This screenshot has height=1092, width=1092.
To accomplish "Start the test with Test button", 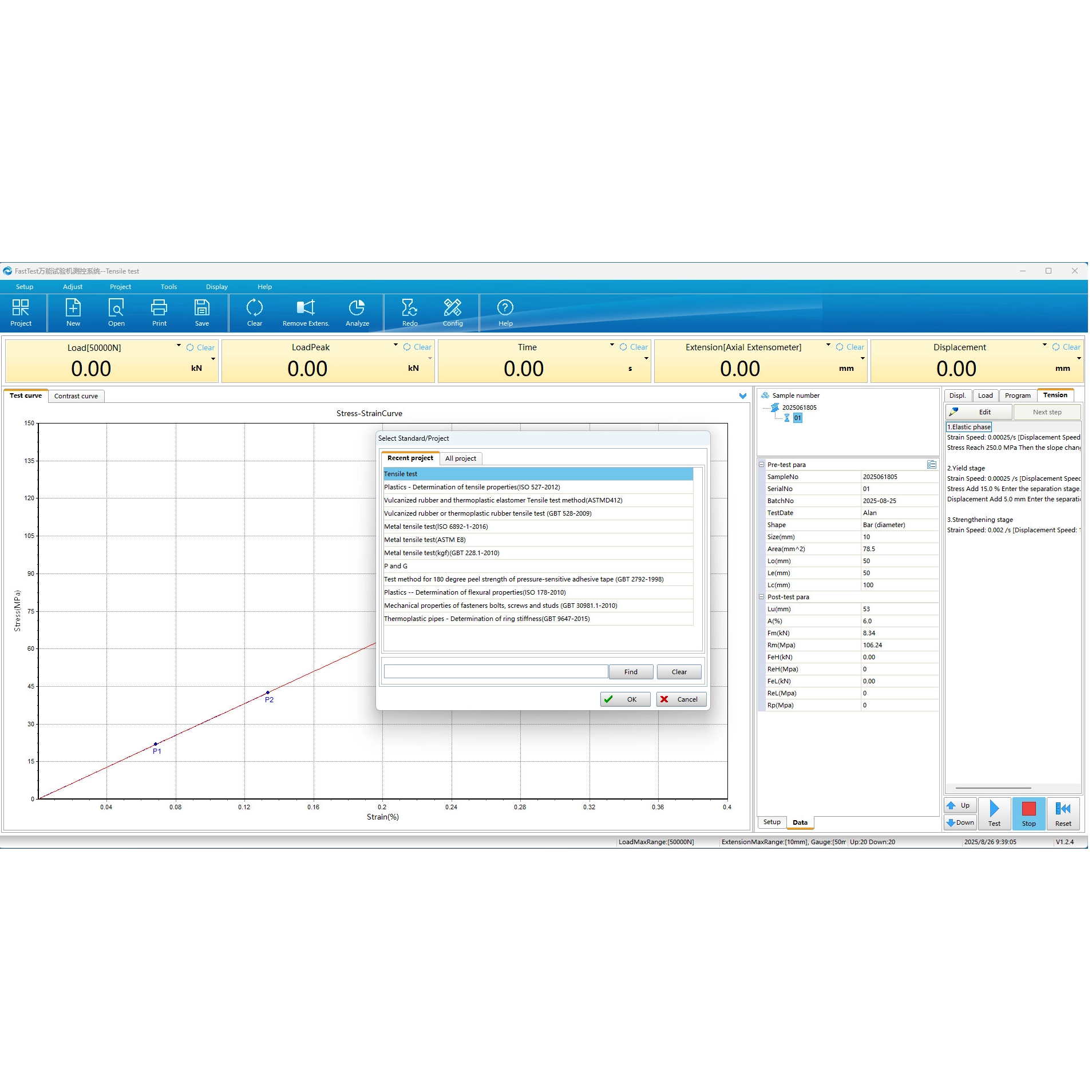I will tap(994, 813).
